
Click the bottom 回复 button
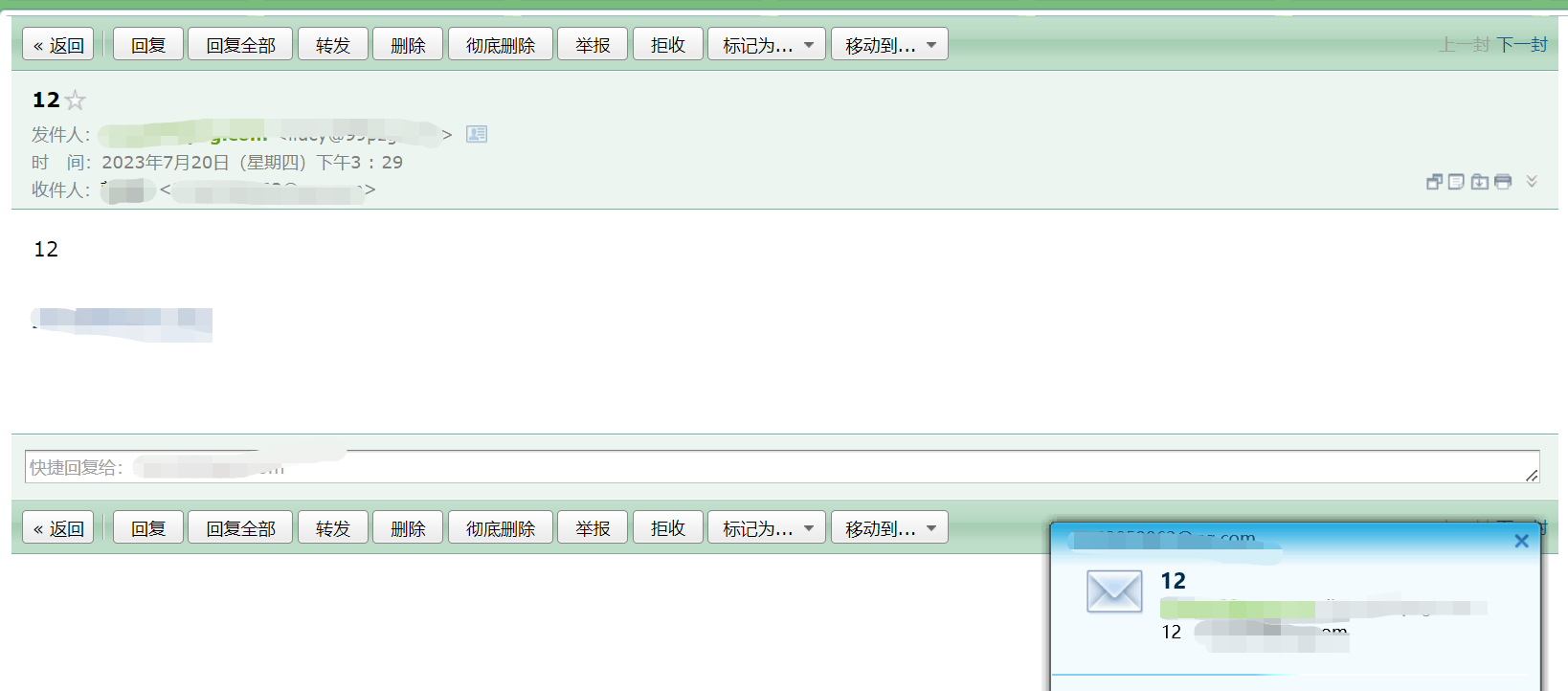click(x=148, y=527)
